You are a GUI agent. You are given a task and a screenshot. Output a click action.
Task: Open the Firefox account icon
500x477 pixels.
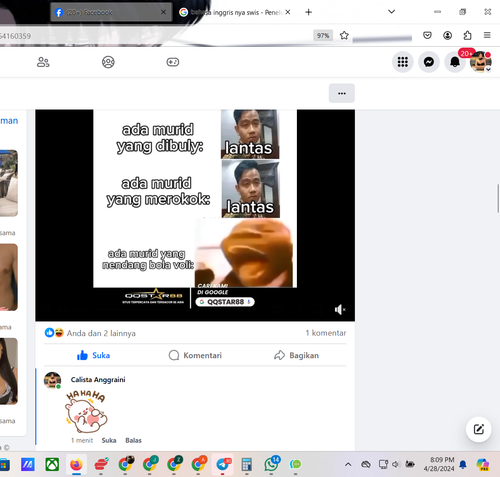[x=447, y=35]
